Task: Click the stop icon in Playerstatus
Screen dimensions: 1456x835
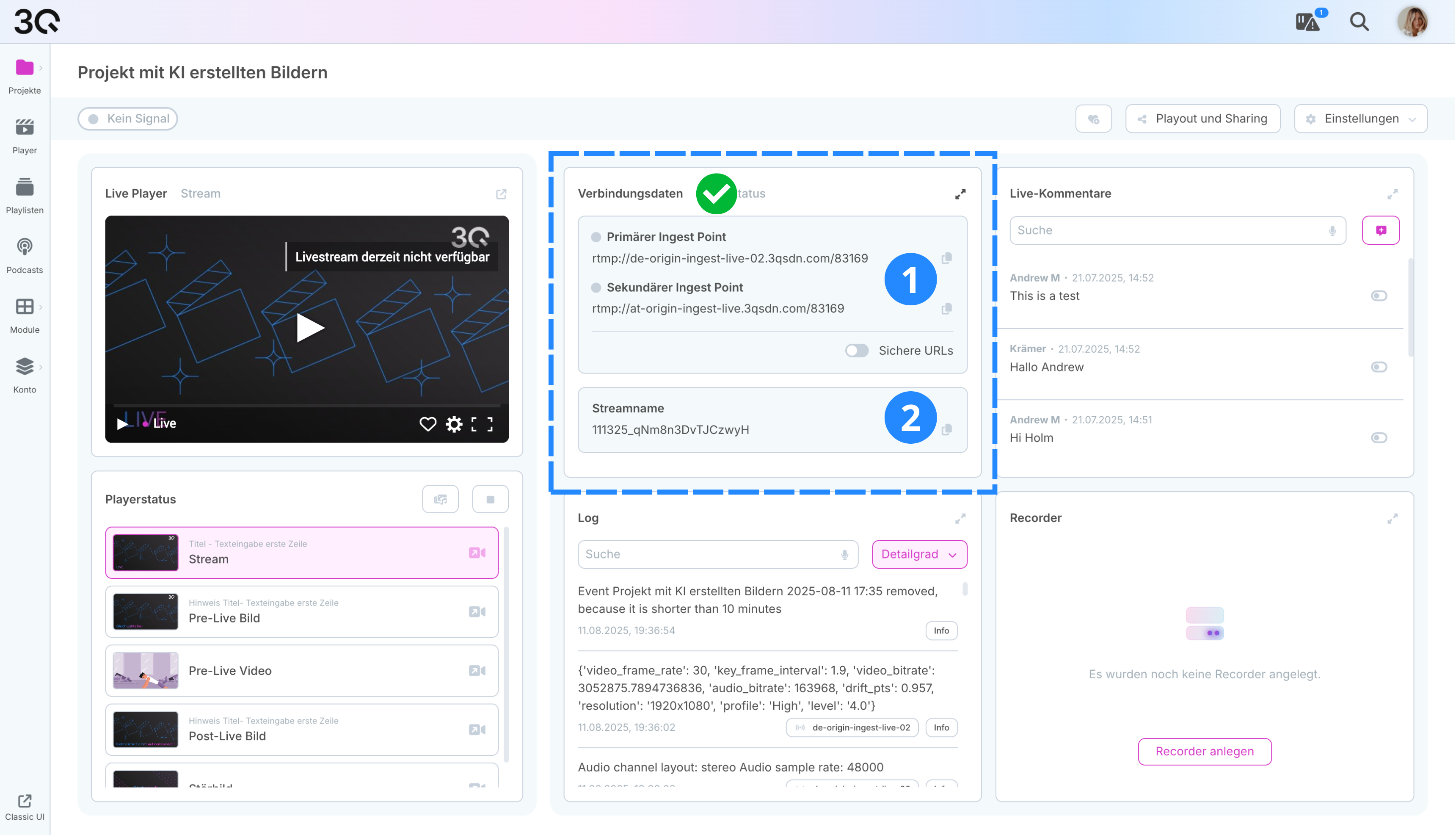Action: click(x=490, y=500)
